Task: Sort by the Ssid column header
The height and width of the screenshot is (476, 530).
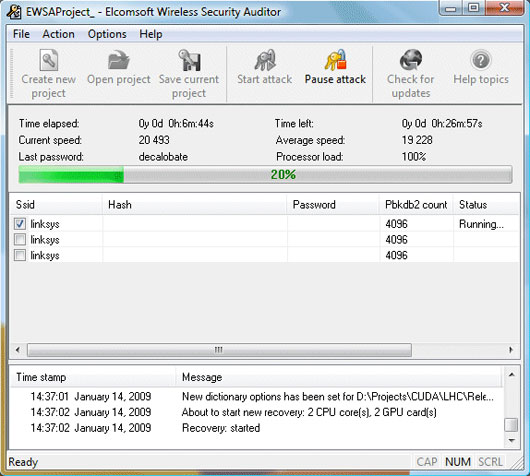Action: tap(56, 205)
